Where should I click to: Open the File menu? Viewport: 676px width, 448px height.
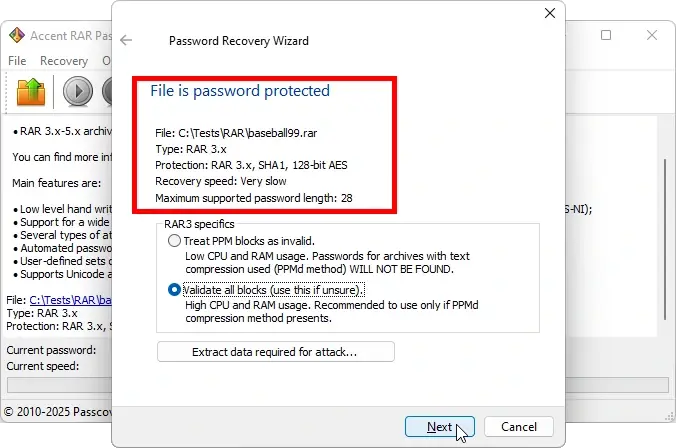coord(17,61)
